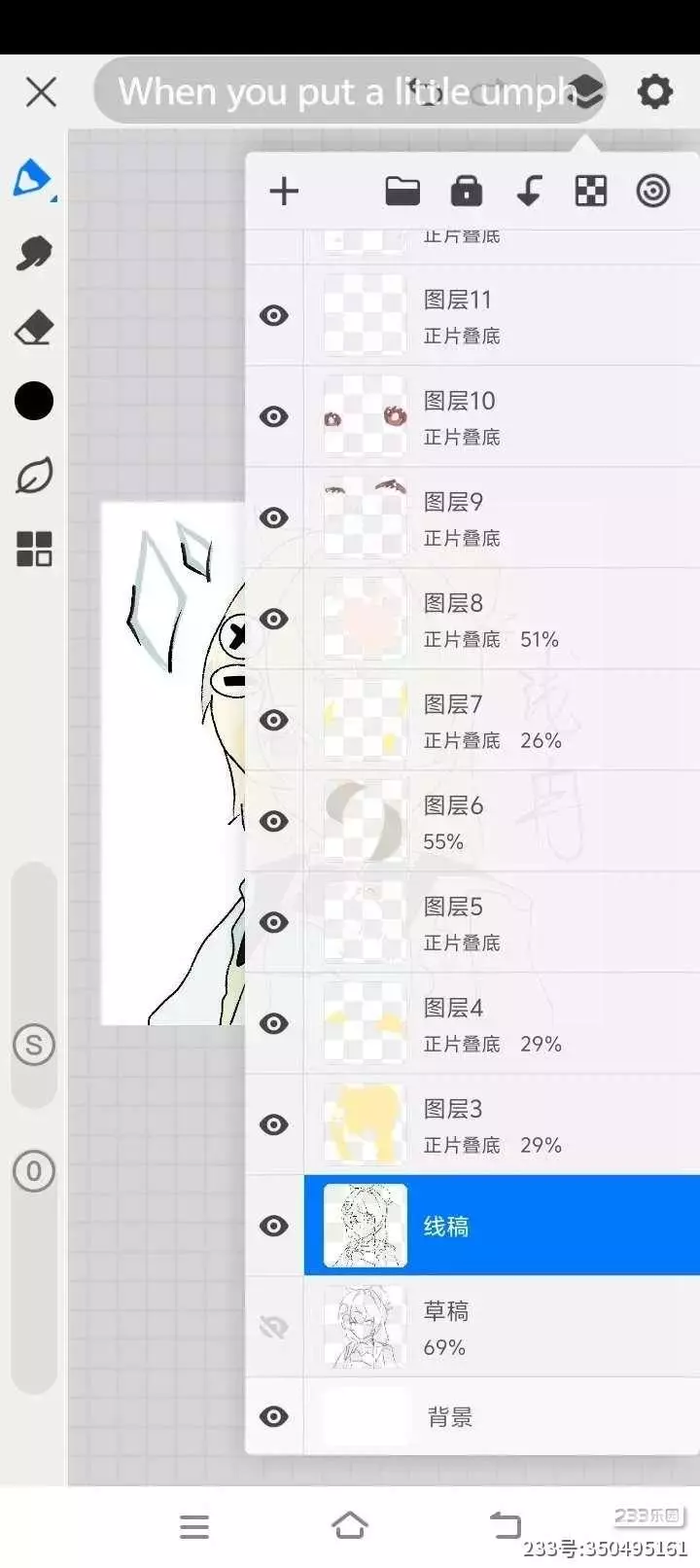This screenshot has width=700, height=1568.
Task: Select the smudge tool
Action: 34,253
